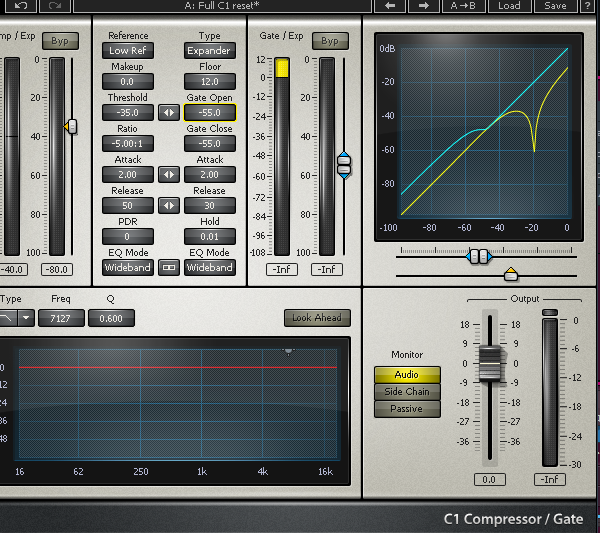Click the compression transfer curve graph
The image size is (600, 533).
[484, 132]
